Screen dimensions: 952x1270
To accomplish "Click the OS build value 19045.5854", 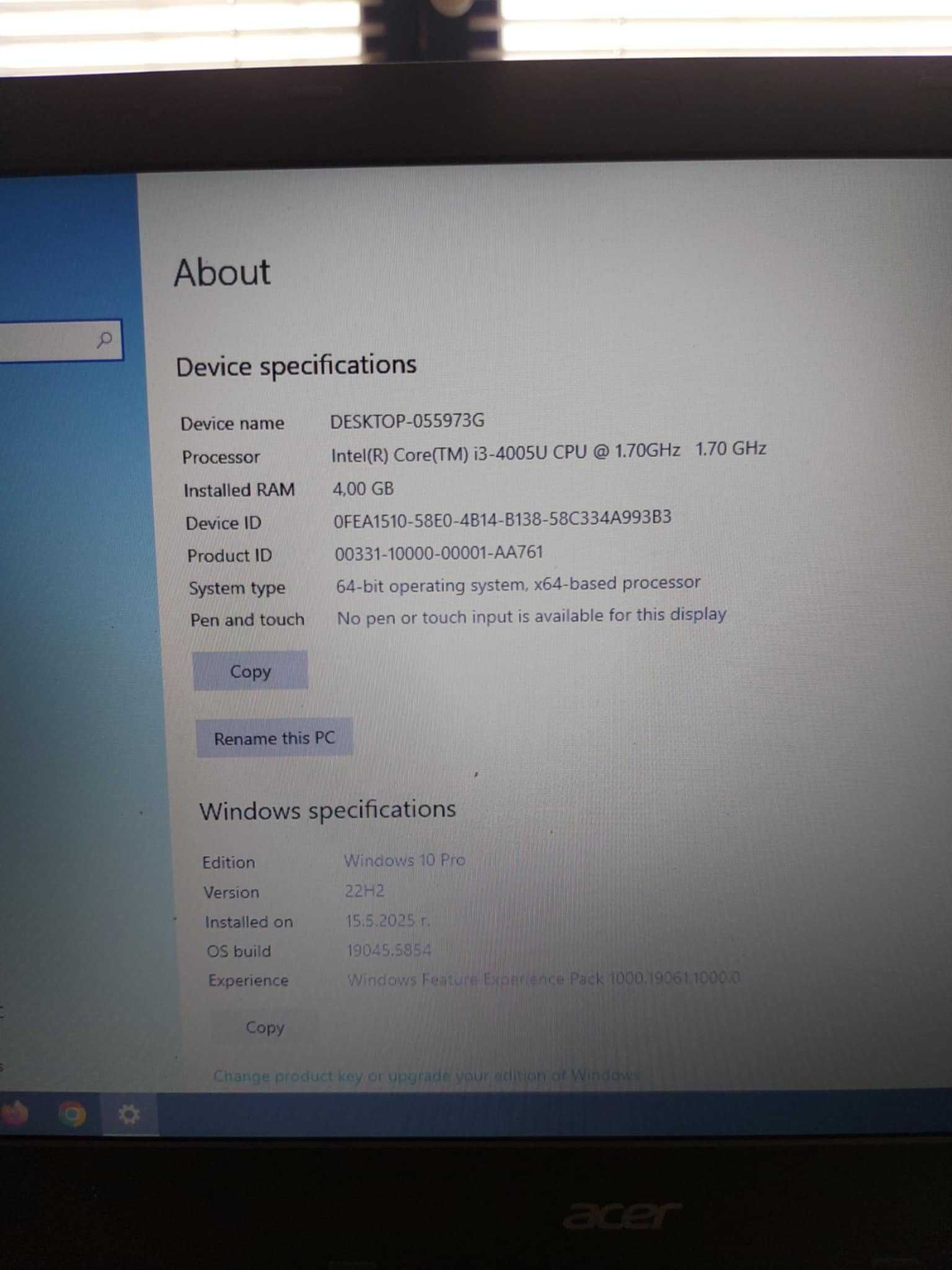I will 389,949.
